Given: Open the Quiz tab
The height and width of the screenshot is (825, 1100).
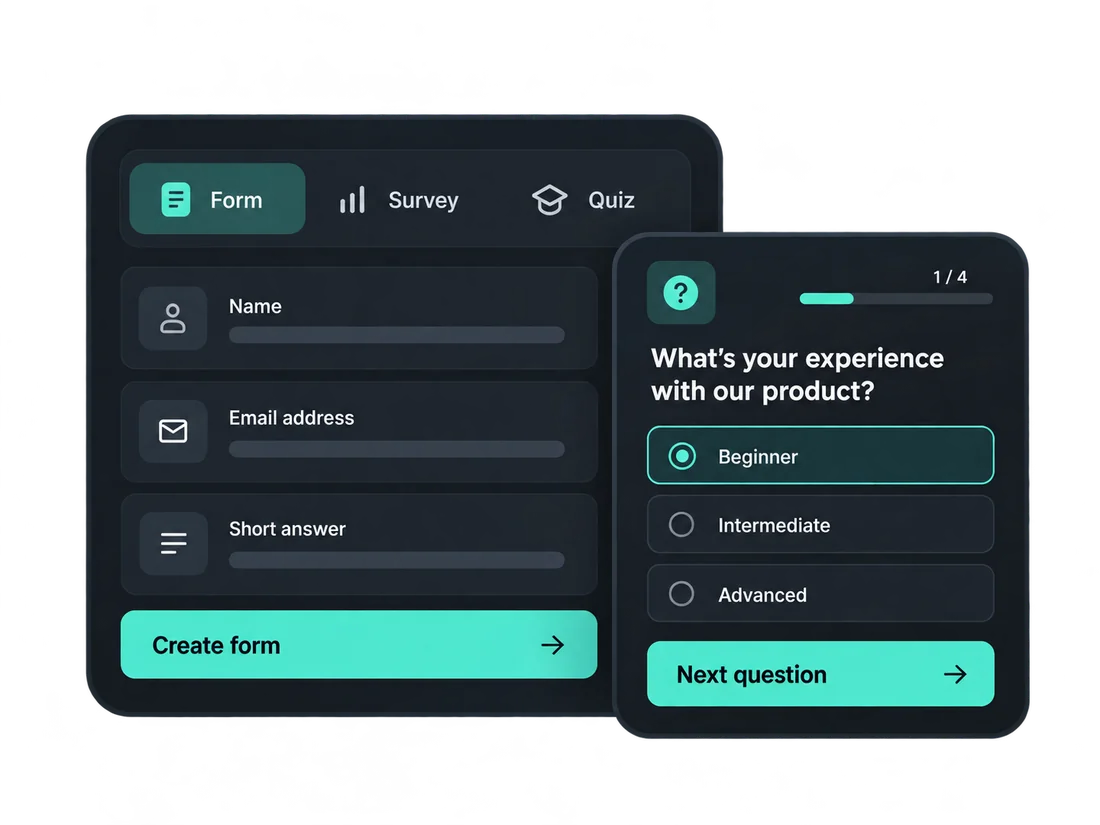Looking at the screenshot, I should point(584,200).
